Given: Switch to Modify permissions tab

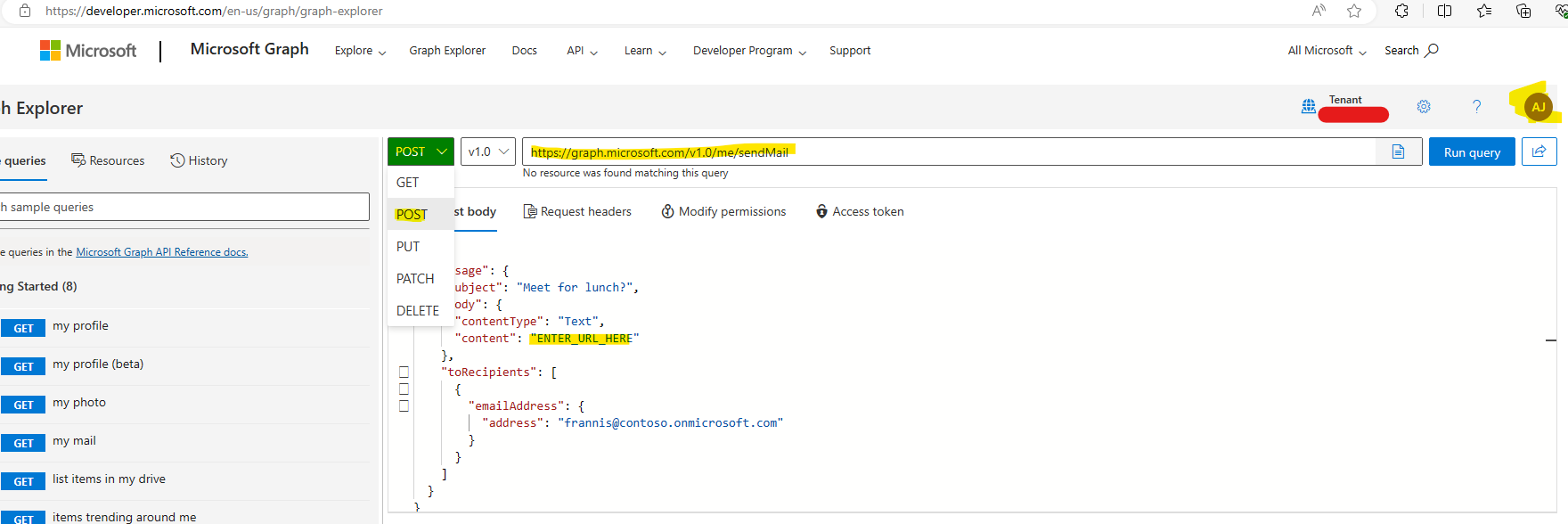Looking at the screenshot, I should 723,211.
